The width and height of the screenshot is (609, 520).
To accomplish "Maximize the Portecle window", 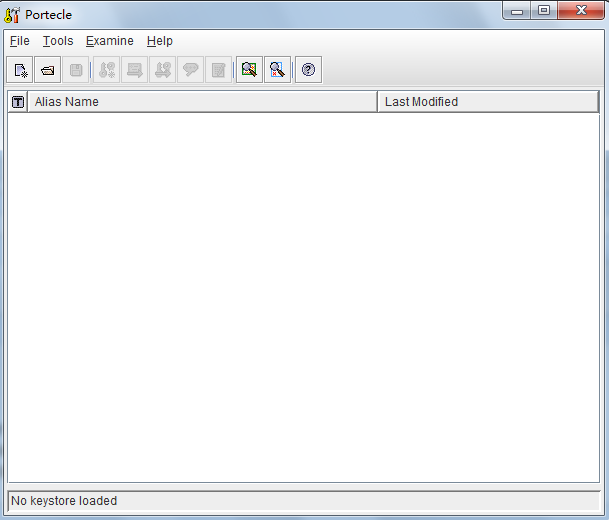I will click(544, 11).
